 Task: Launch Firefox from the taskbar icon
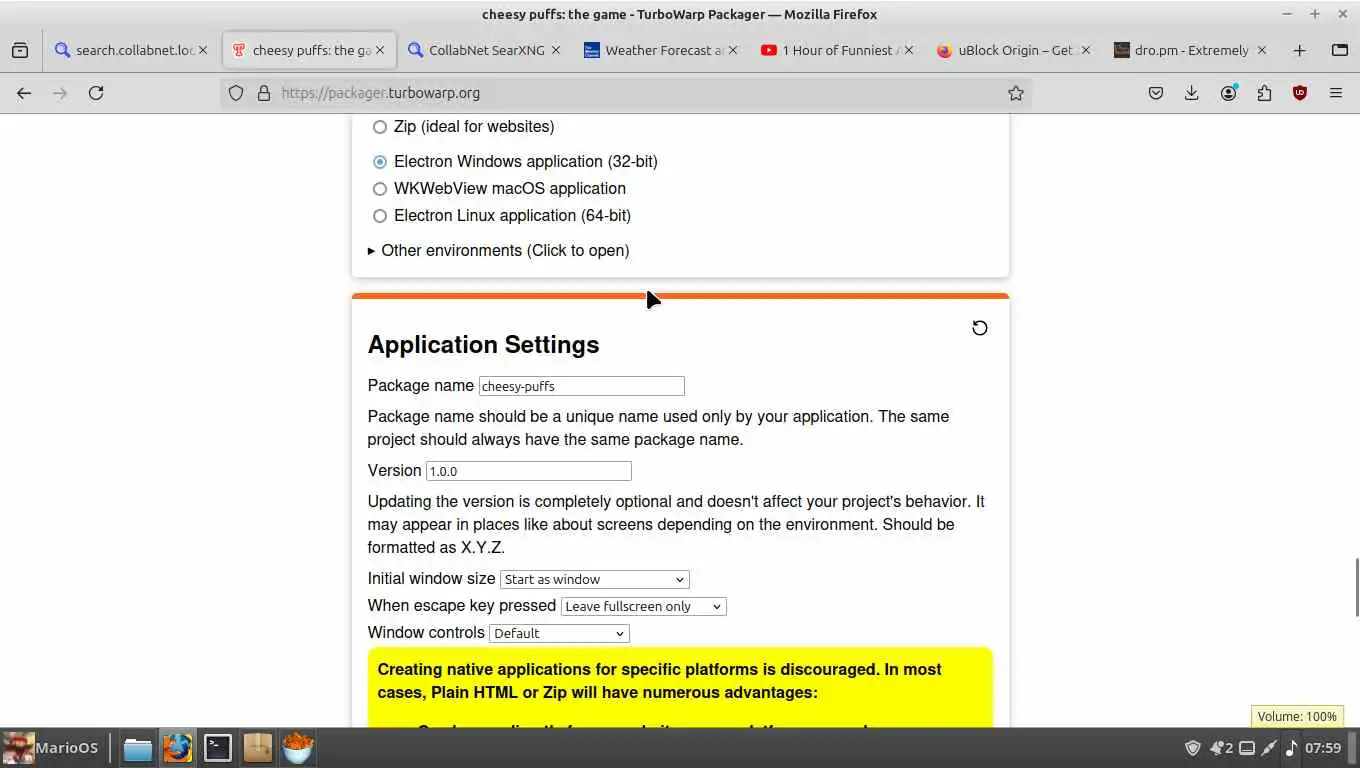click(x=177, y=748)
